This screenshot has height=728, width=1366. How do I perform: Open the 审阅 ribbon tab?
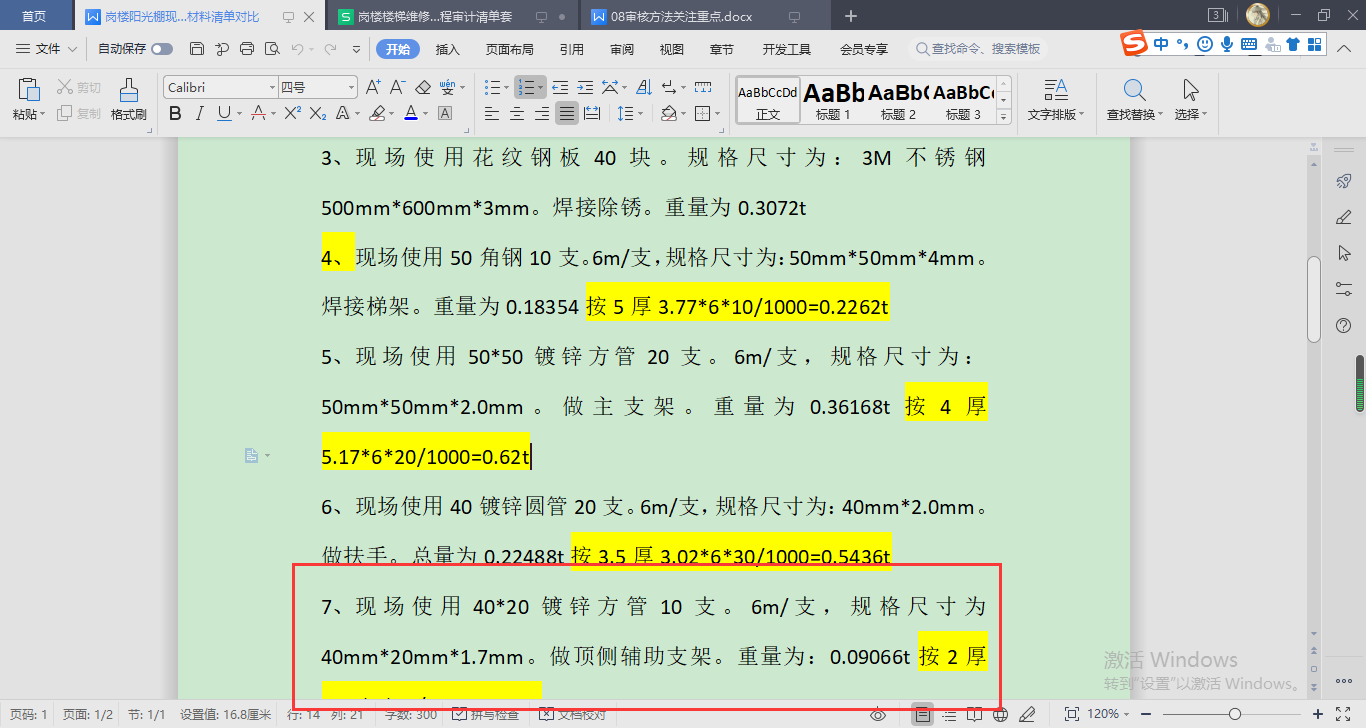point(622,49)
